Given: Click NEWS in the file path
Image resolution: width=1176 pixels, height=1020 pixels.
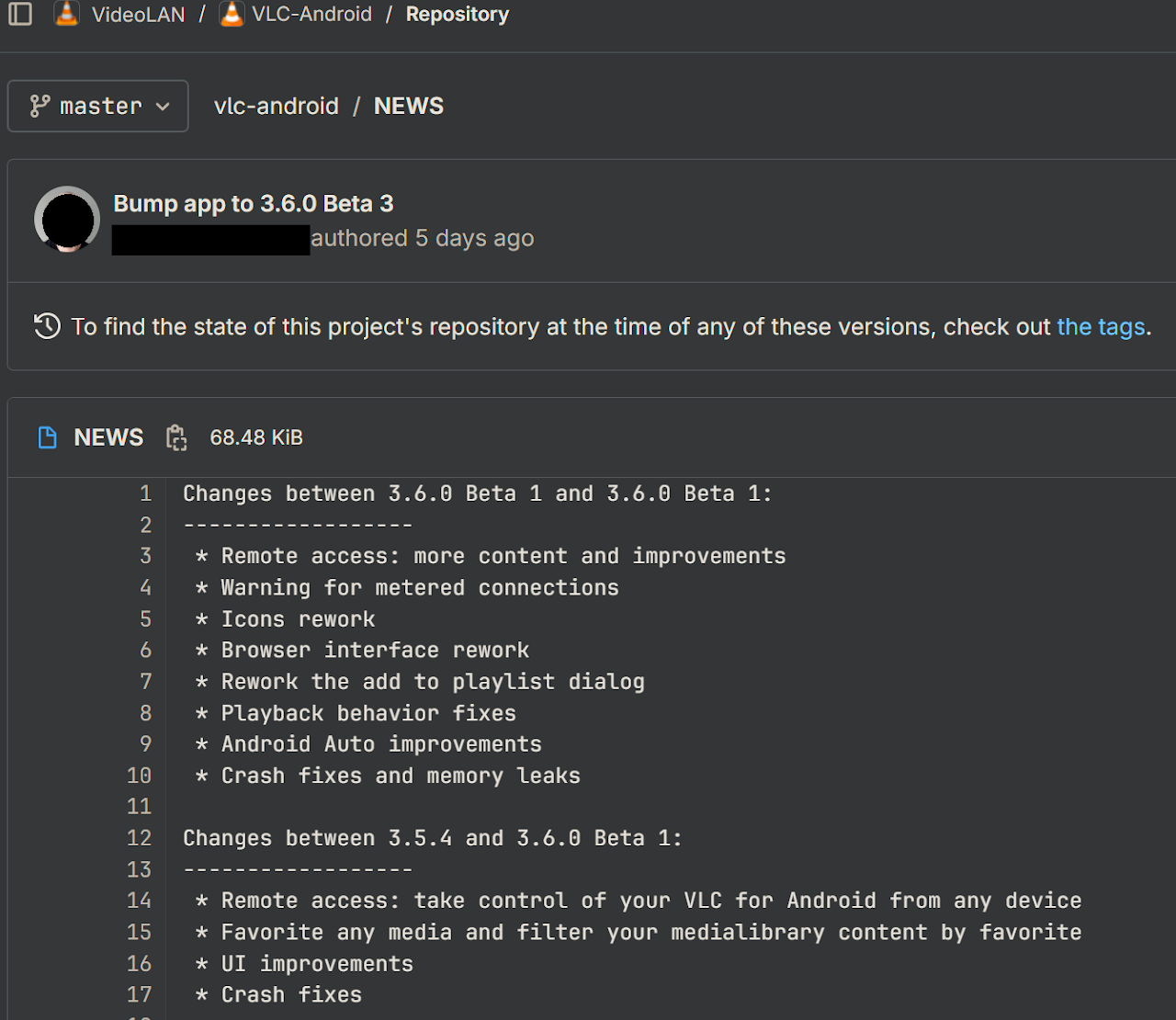Looking at the screenshot, I should 408,106.
